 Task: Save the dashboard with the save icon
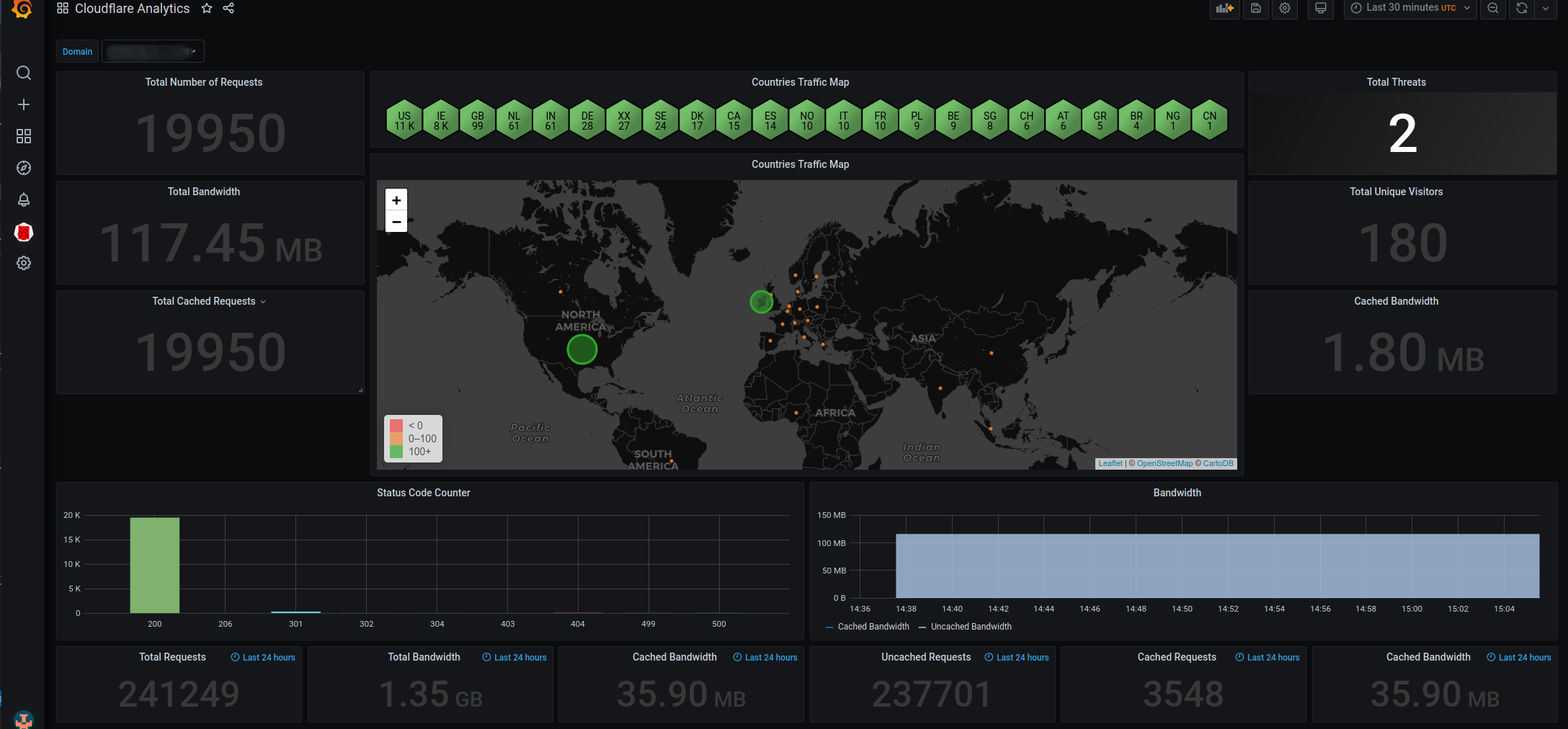[x=1256, y=8]
